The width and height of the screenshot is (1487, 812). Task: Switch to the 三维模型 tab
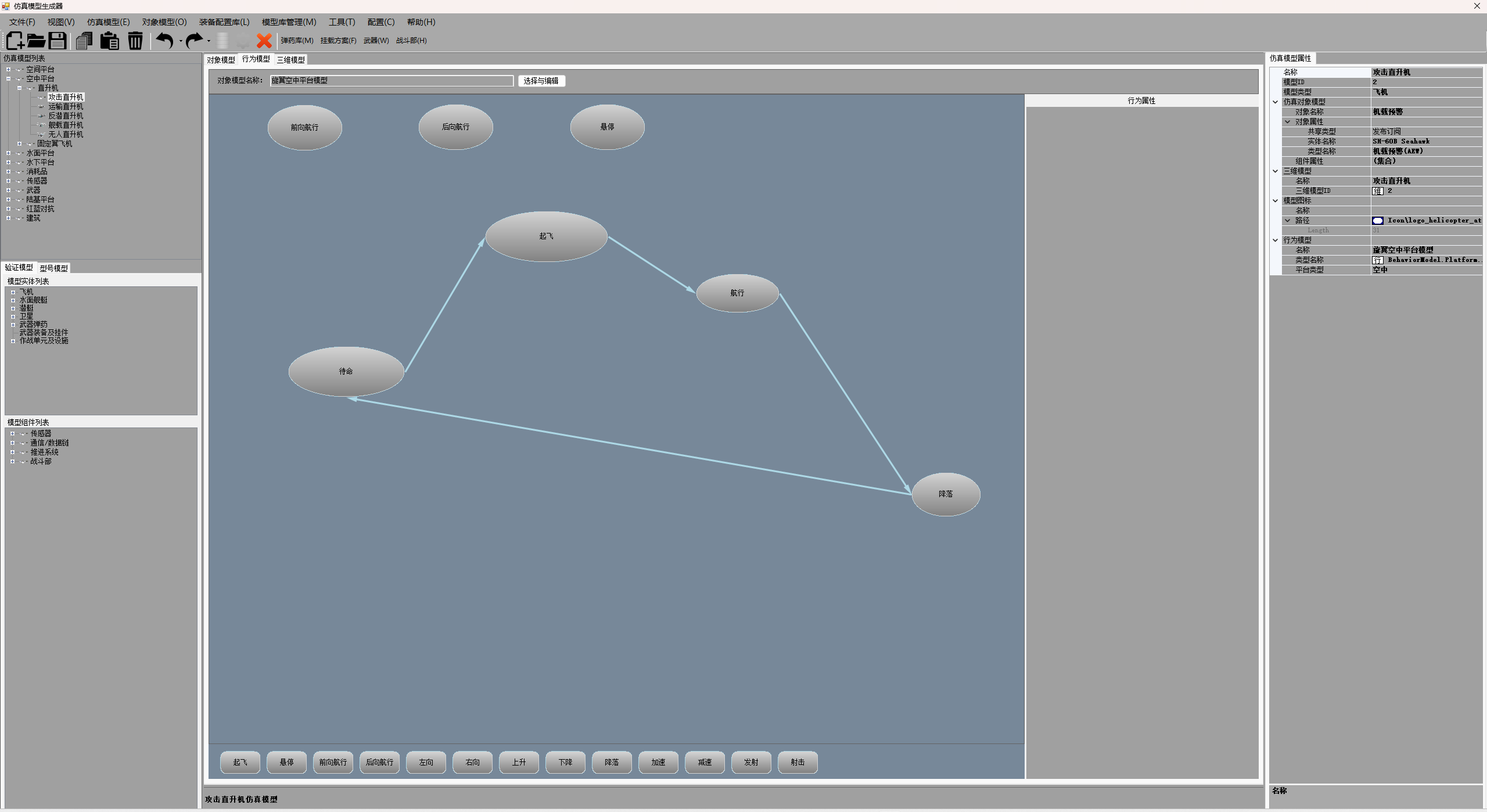[x=291, y=60]
